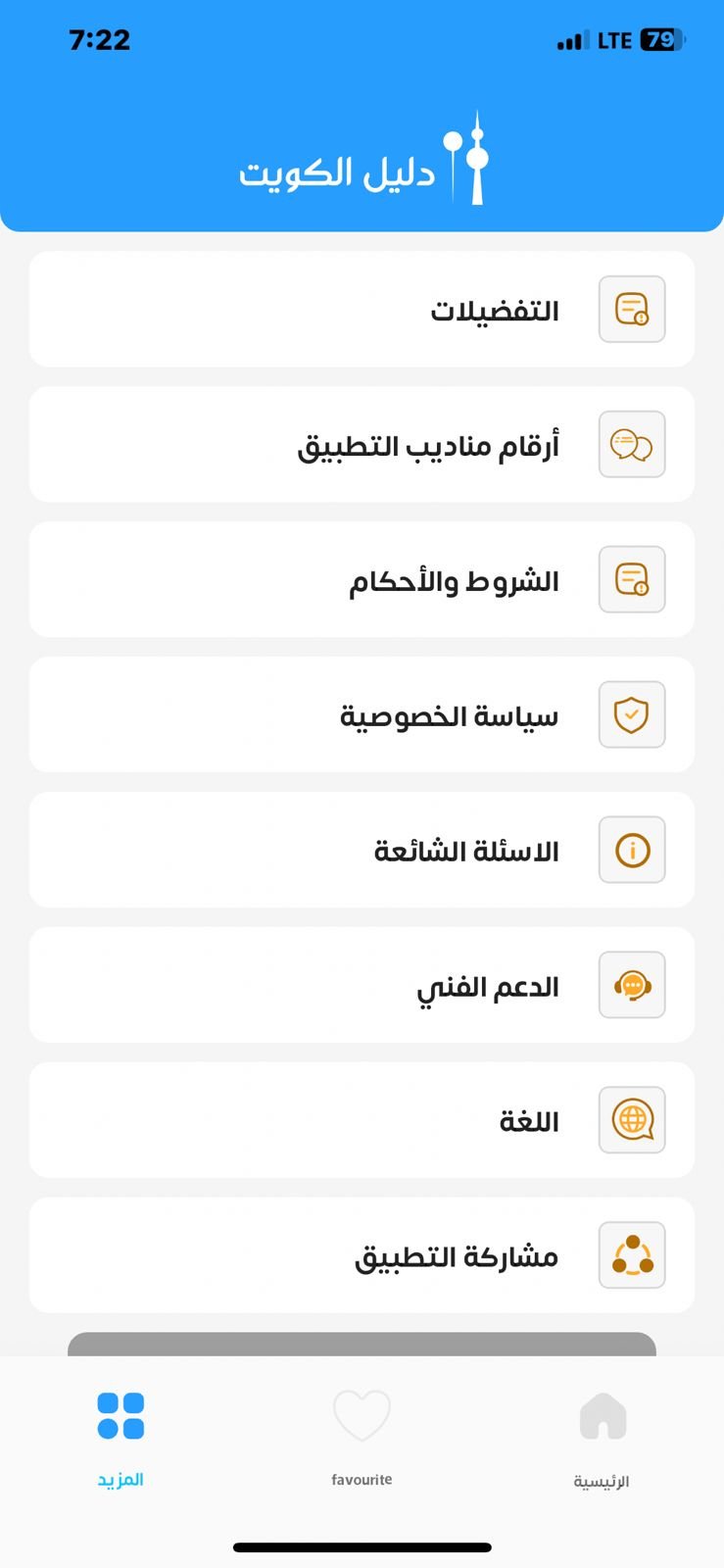Viewport: 724px width, 1568px height.
Task: Open أرقام مناديب التطبيق entry
Action: click(x=428, y=446)
